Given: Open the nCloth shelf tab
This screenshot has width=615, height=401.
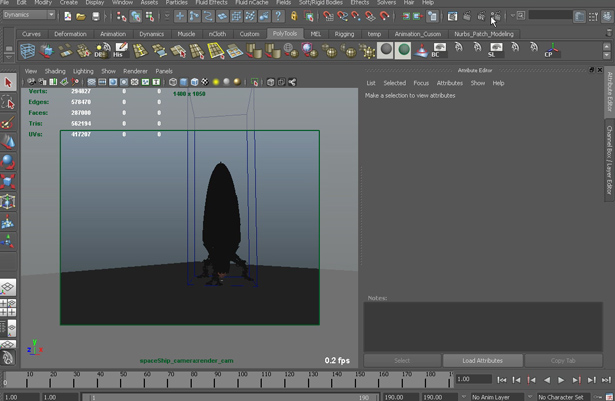Looking at the screenshot, I should [217, 34].
